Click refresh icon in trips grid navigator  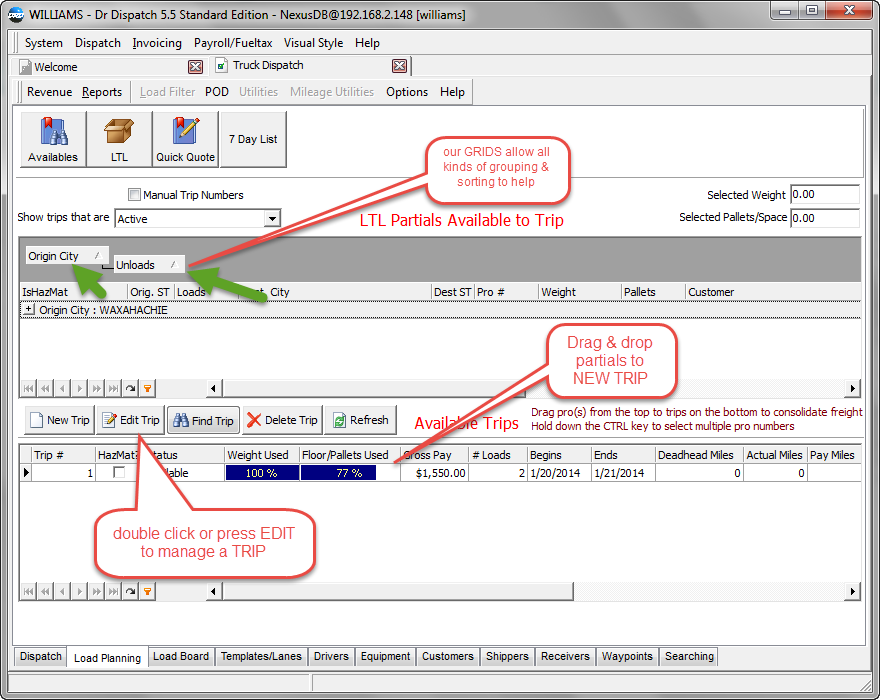(130, 591)
